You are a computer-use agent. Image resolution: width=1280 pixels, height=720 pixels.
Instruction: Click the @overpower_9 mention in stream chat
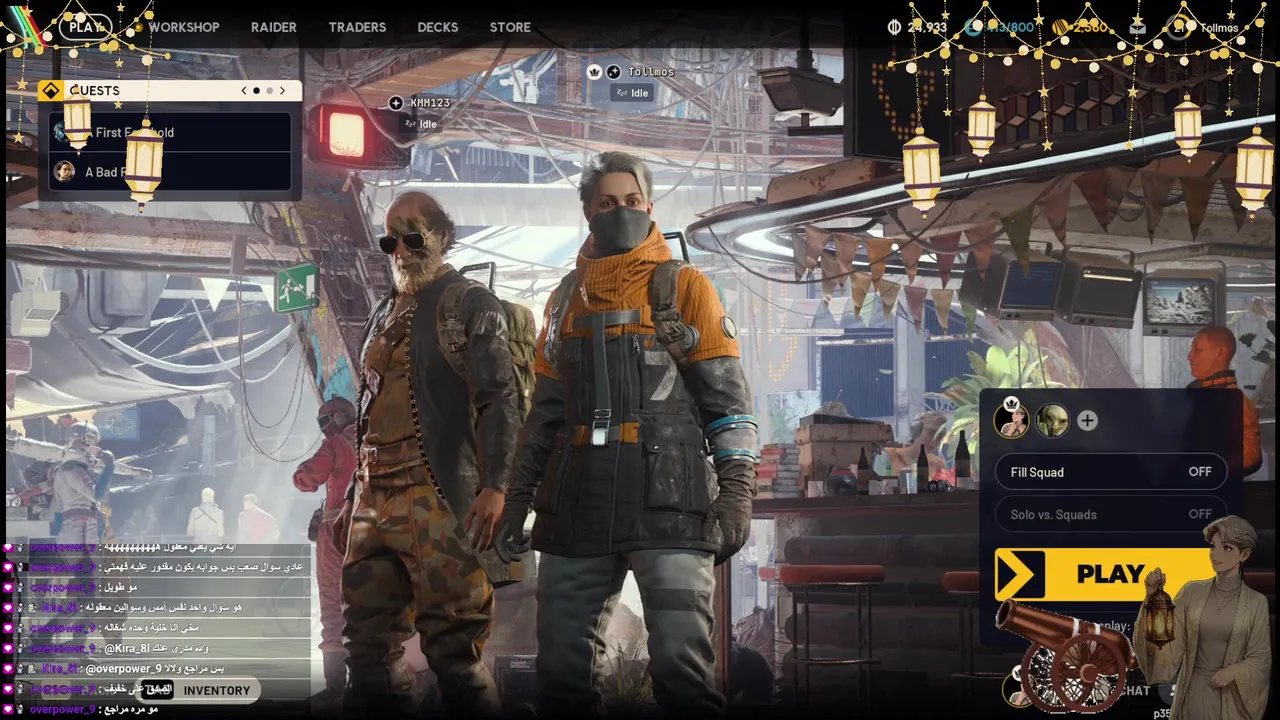click(x=124, y=668)
